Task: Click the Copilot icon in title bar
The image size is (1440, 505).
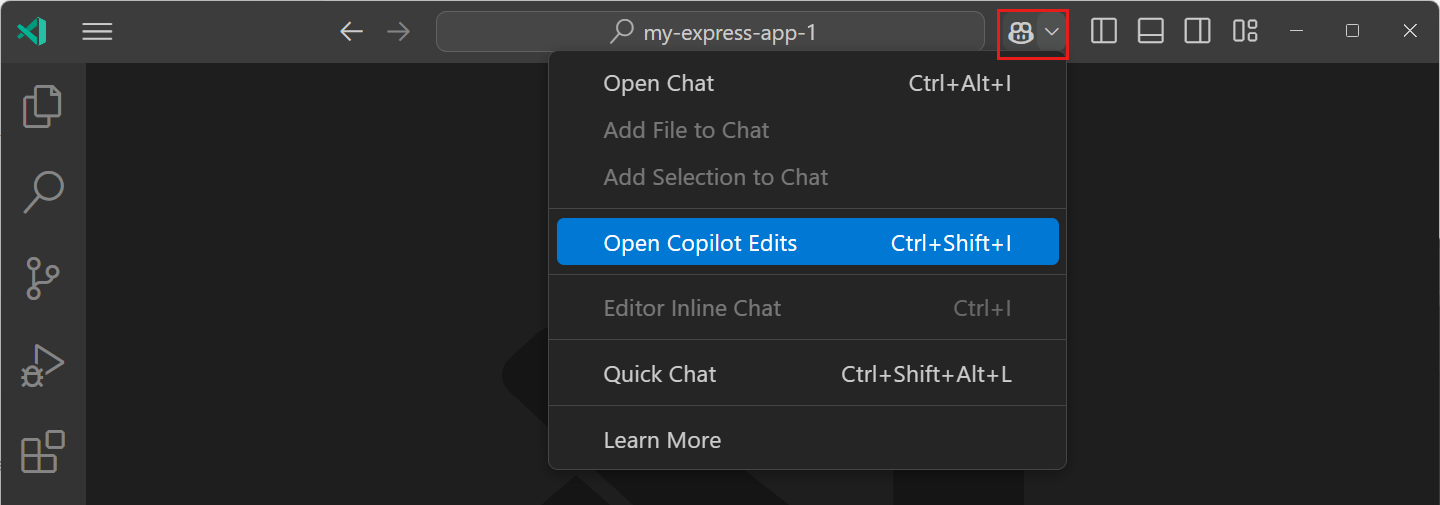Action: pos(1020,32)
